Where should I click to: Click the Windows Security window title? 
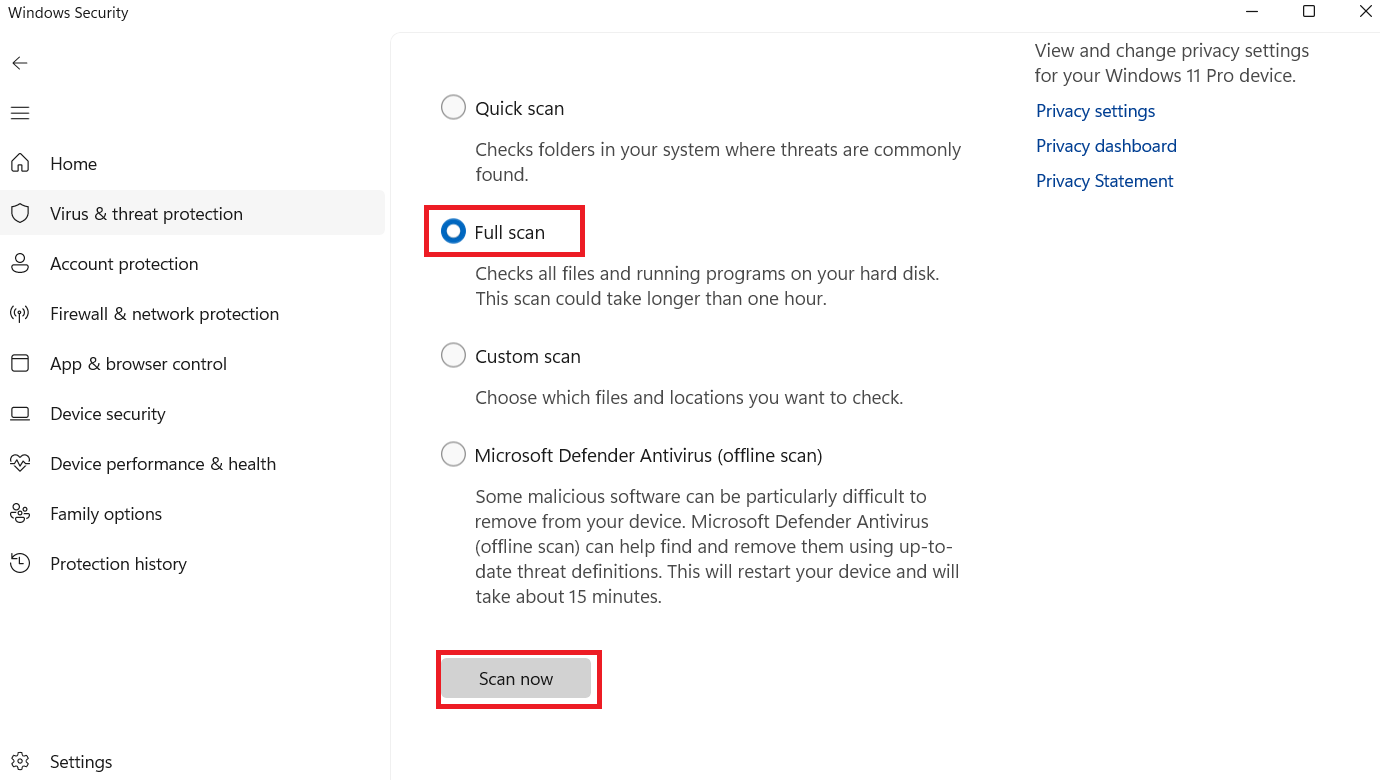(68, 13)
